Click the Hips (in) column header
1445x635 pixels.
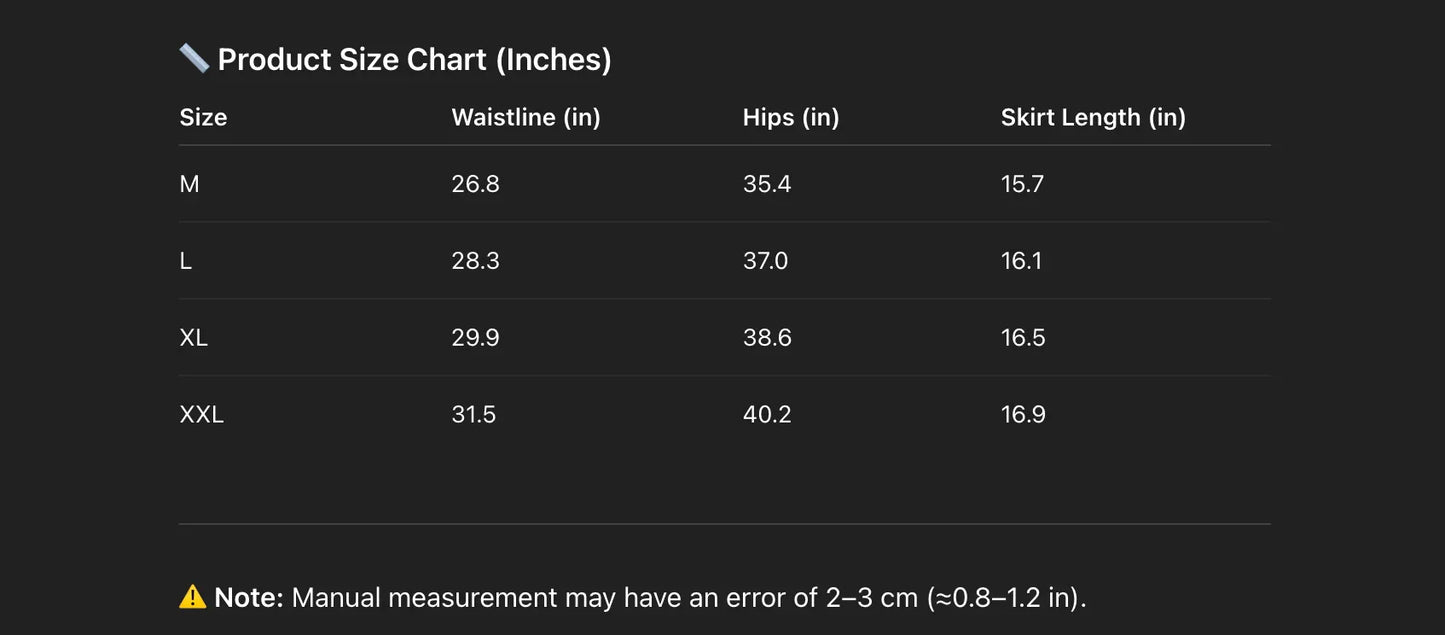(x=791, y=117)
